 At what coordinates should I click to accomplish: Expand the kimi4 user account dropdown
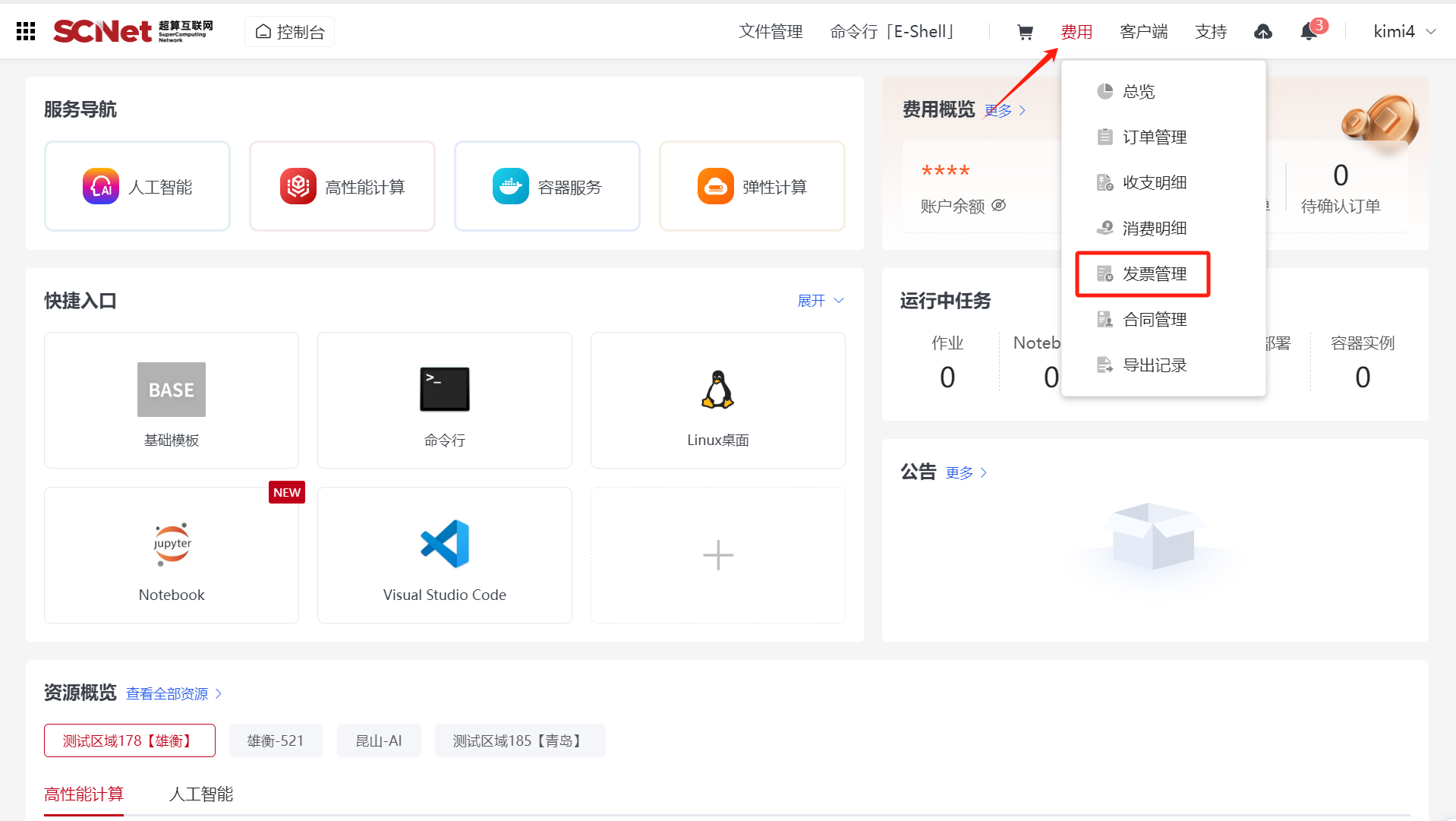click(x=1404, y=32)
